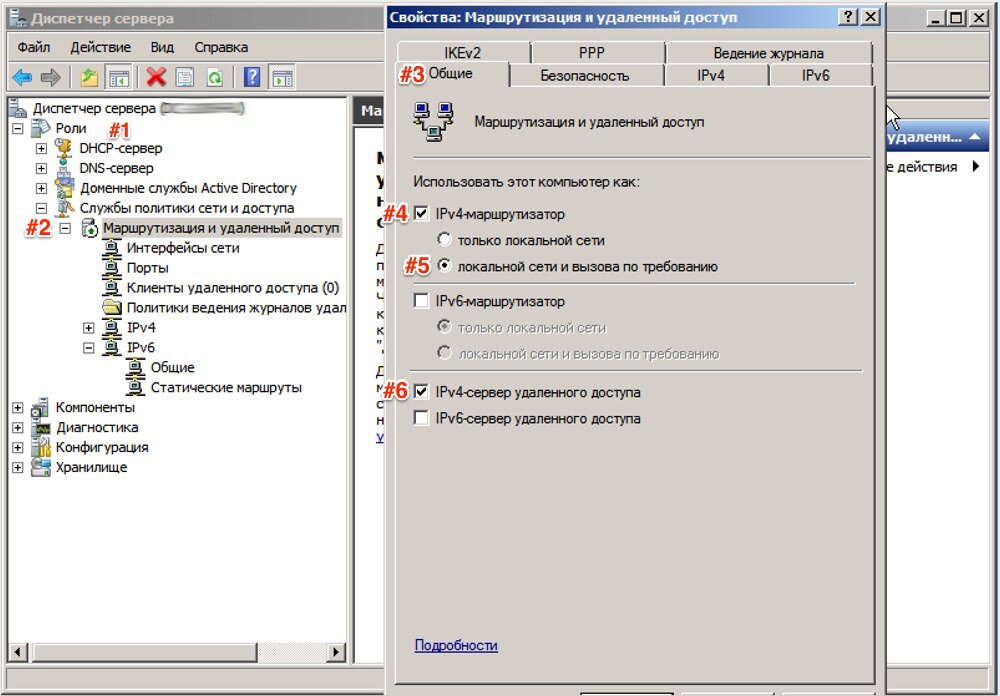
Task: Select the Клиенты удаленного доступа (0) row
Action: 233,288
